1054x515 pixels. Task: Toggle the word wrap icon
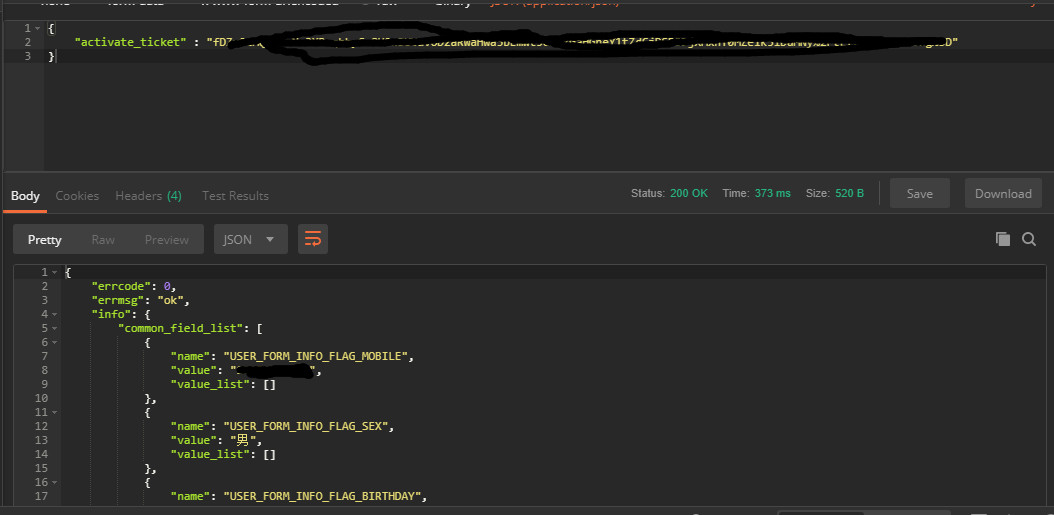click(313, 239)
